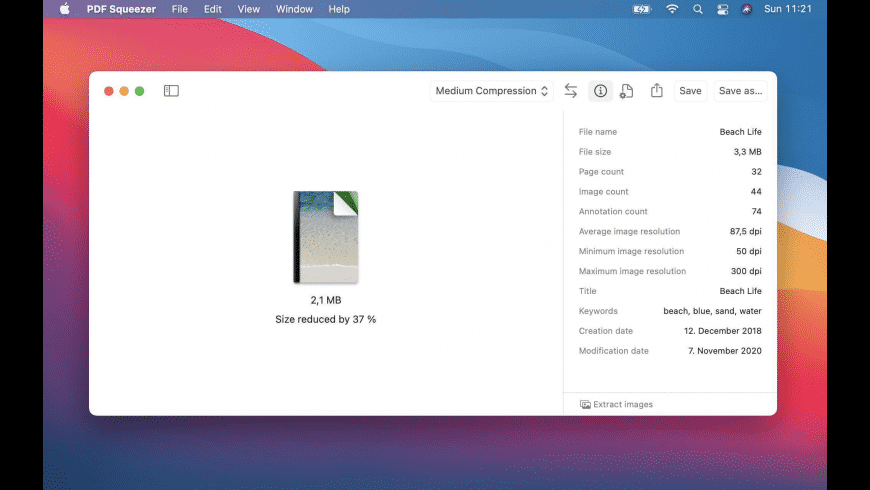Open Spotlight search icon
870x490 pixels.
(697, 9)
